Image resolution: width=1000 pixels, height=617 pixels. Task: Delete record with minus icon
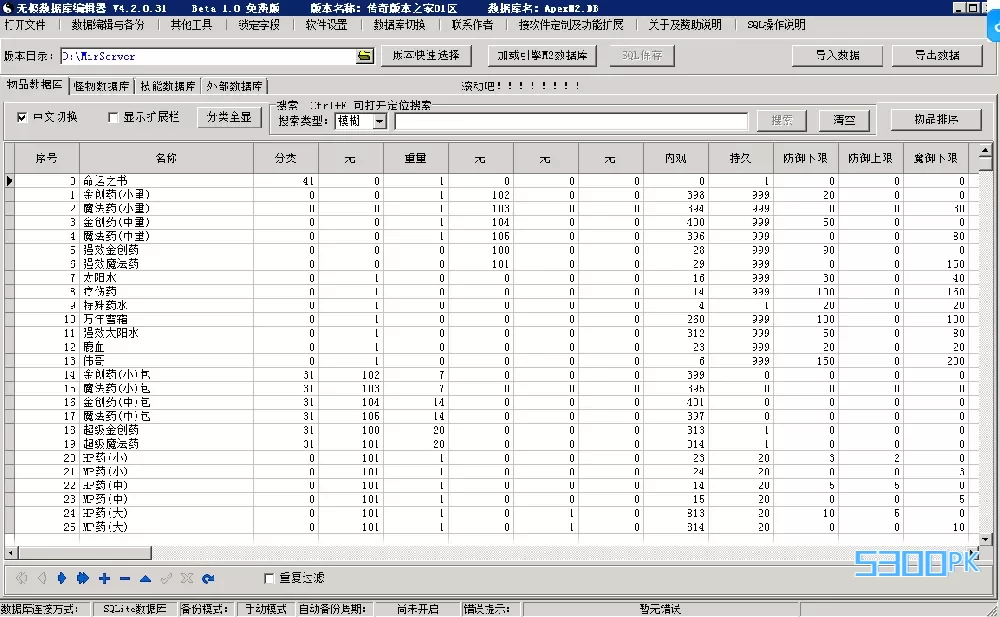125,578
